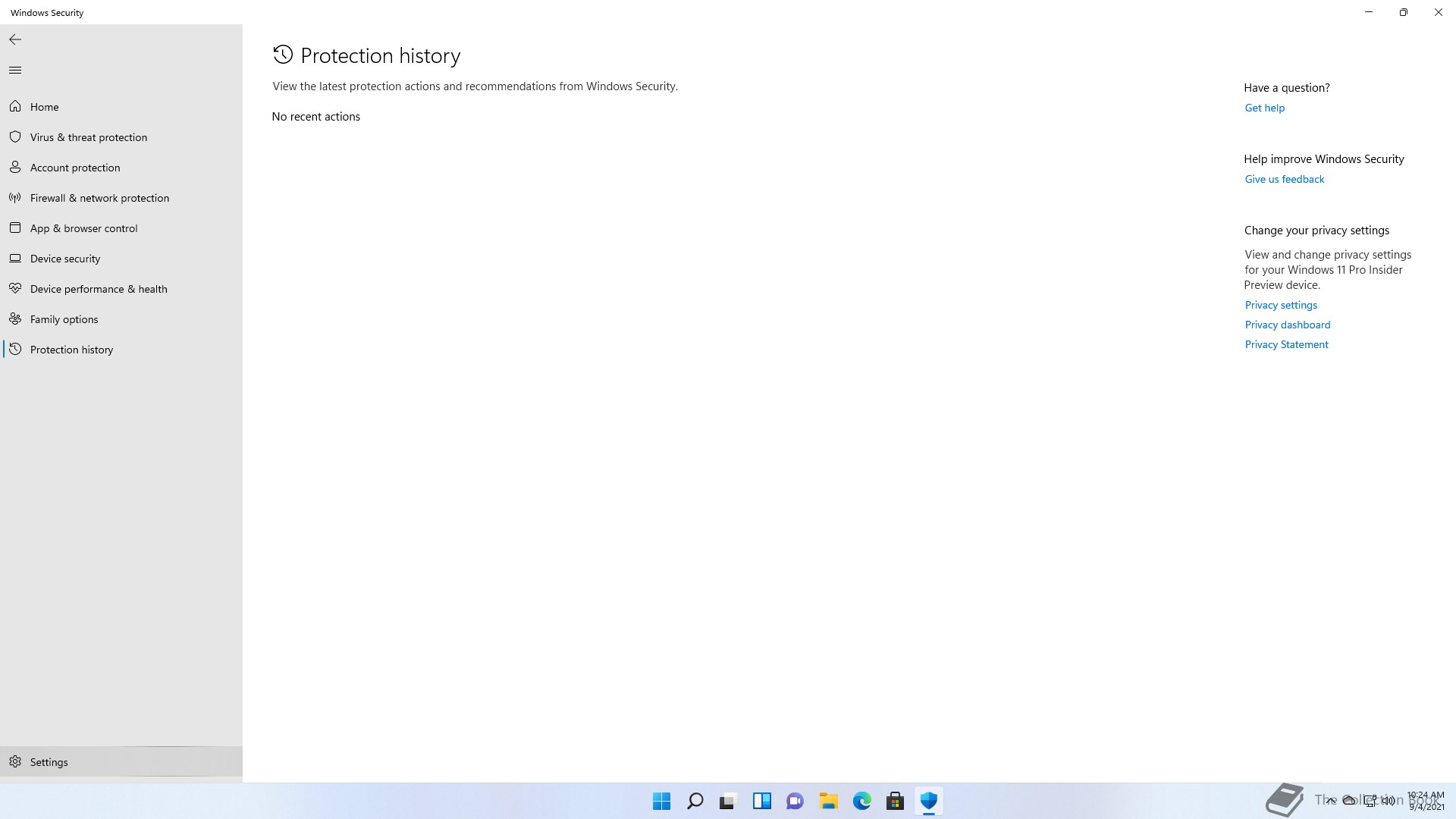Image resolution: width=1456 pixels, height=819 pixels.
Task: Open Microsoft Store from taskbar
Action: [895, 801]
